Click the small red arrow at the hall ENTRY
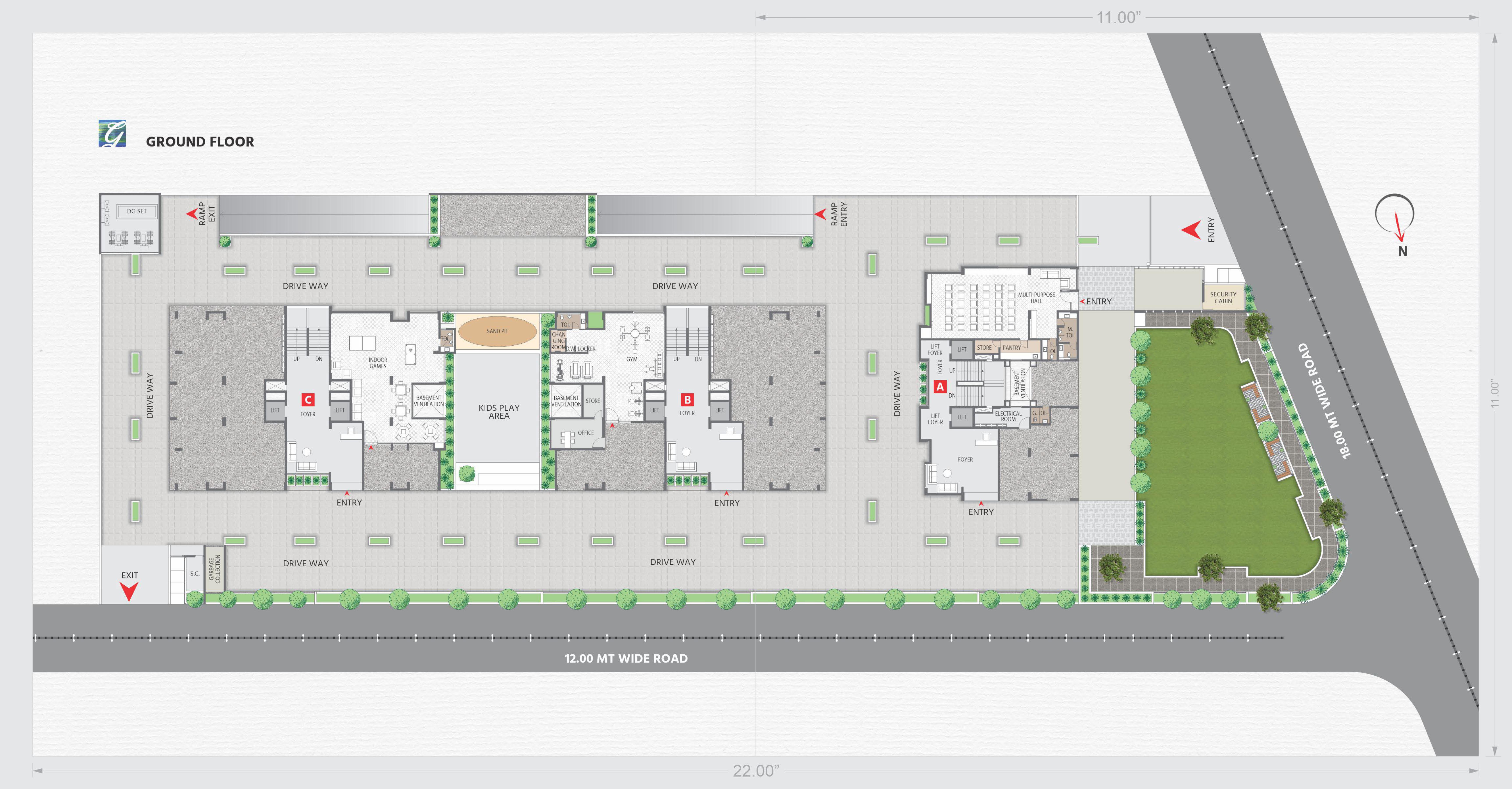 [x=1082, y=301]
